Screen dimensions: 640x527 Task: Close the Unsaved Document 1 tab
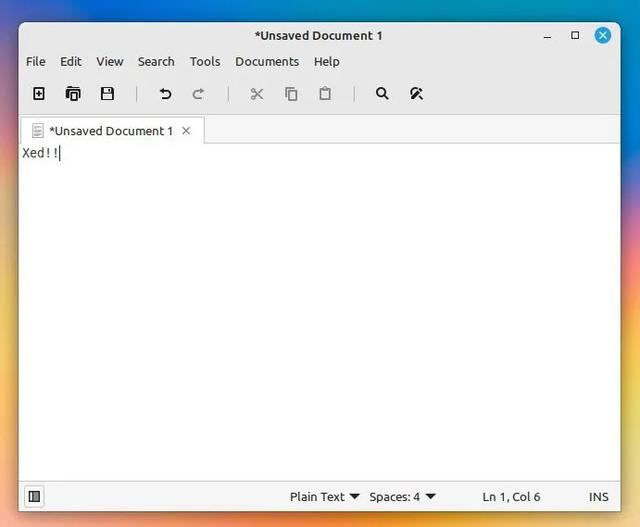[186, 131]
